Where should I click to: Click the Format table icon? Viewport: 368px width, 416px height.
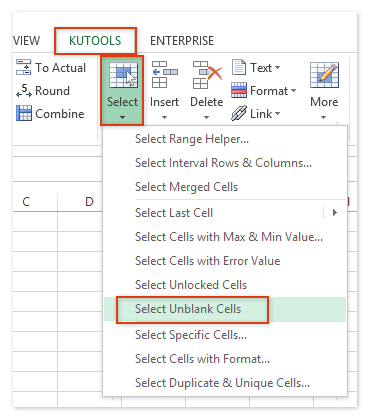coord(239,90)
